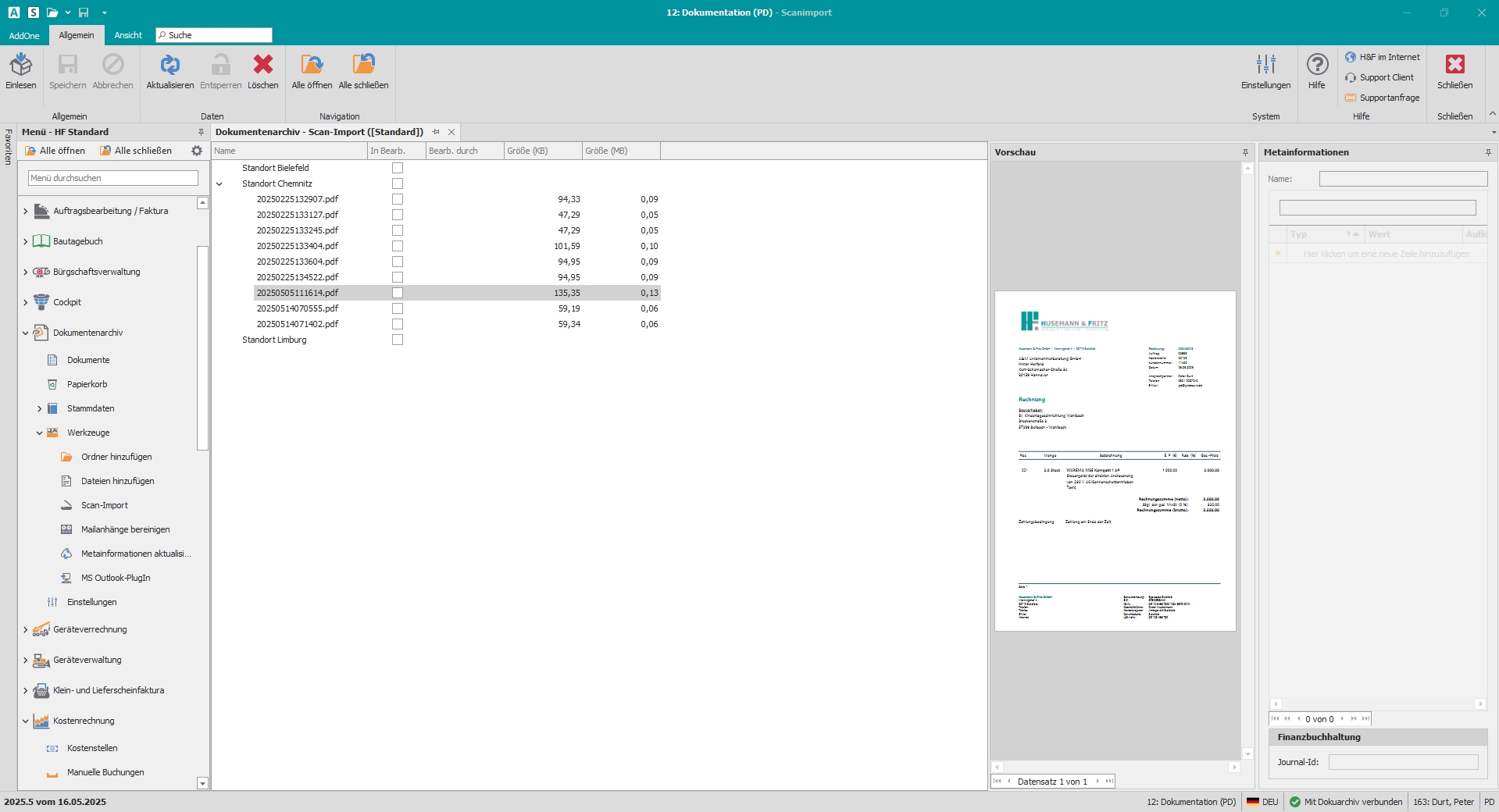
Task: Click inside the Journal-Id input field
Action: (x=1402, y=763)
